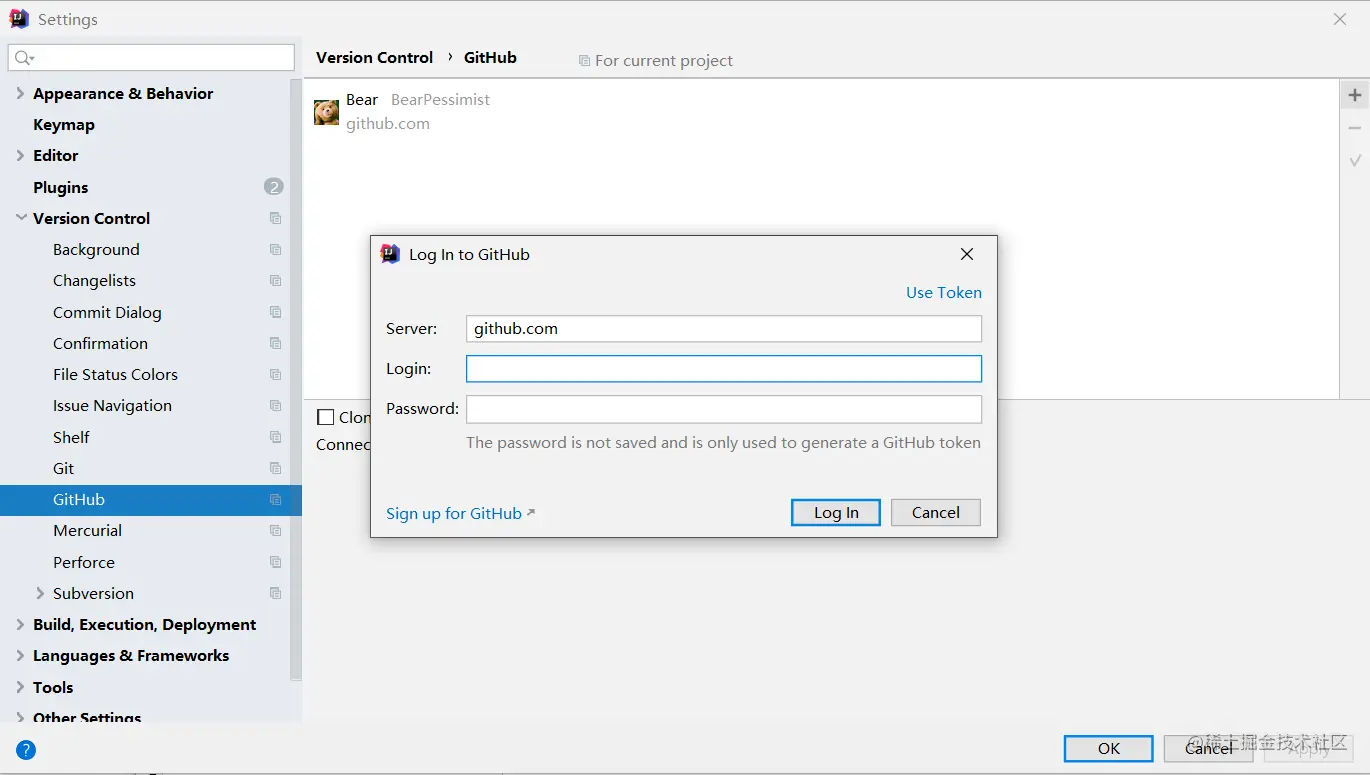Click project-level icon beside Perforce
1370x775 pixels.
[x=275, y=562]
